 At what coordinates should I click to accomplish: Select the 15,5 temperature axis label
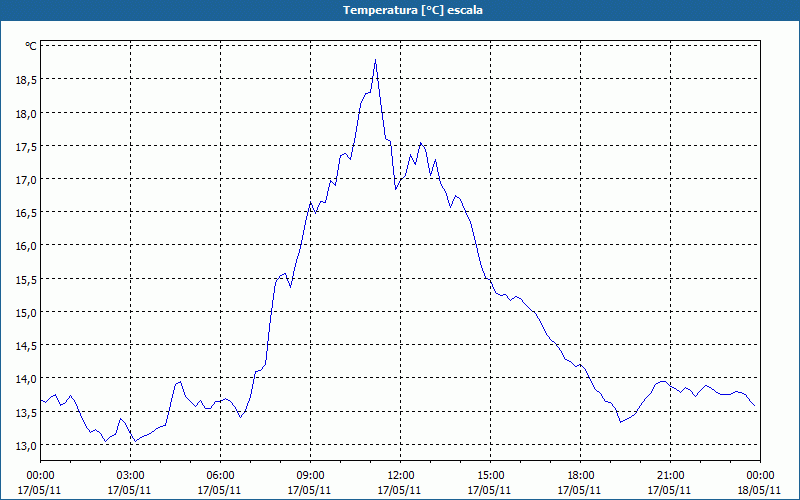tap(27, 280)
